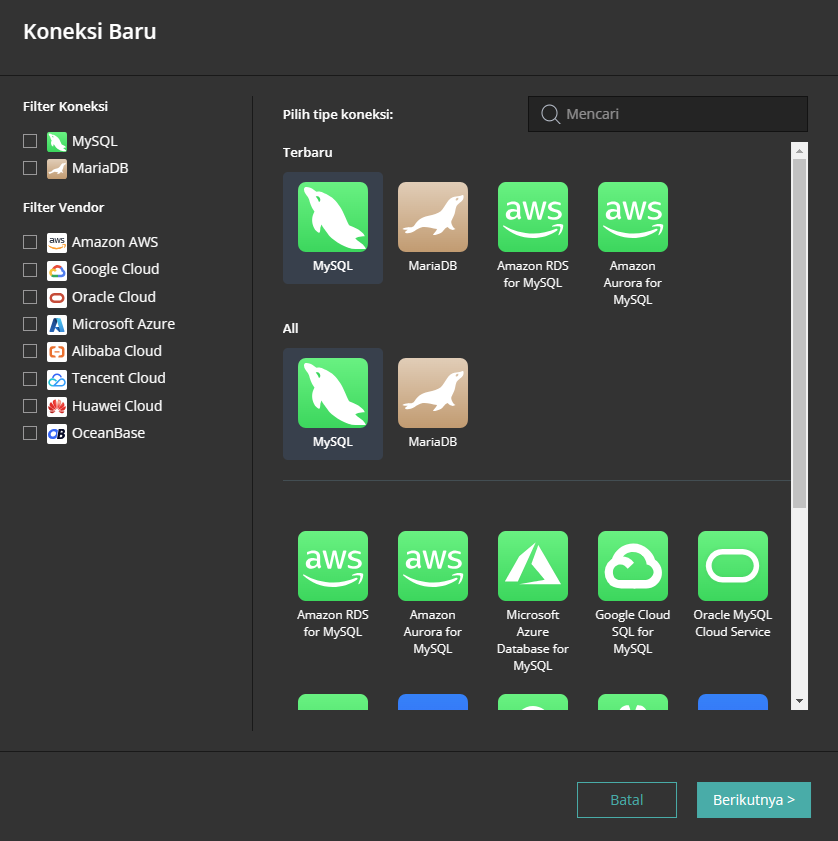
Task: Select MariaDB tile under All section
Action: coord(432,403)
